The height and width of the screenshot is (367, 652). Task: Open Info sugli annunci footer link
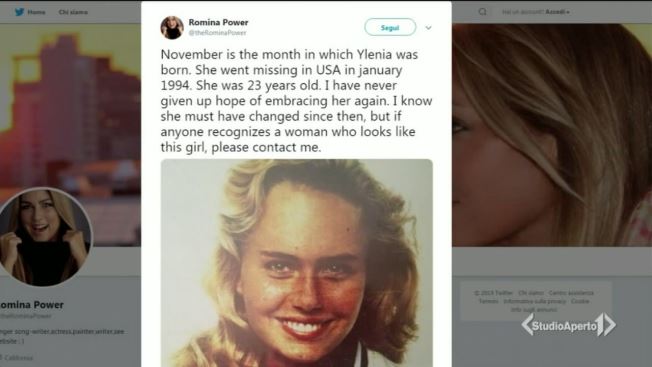[534, 310]
